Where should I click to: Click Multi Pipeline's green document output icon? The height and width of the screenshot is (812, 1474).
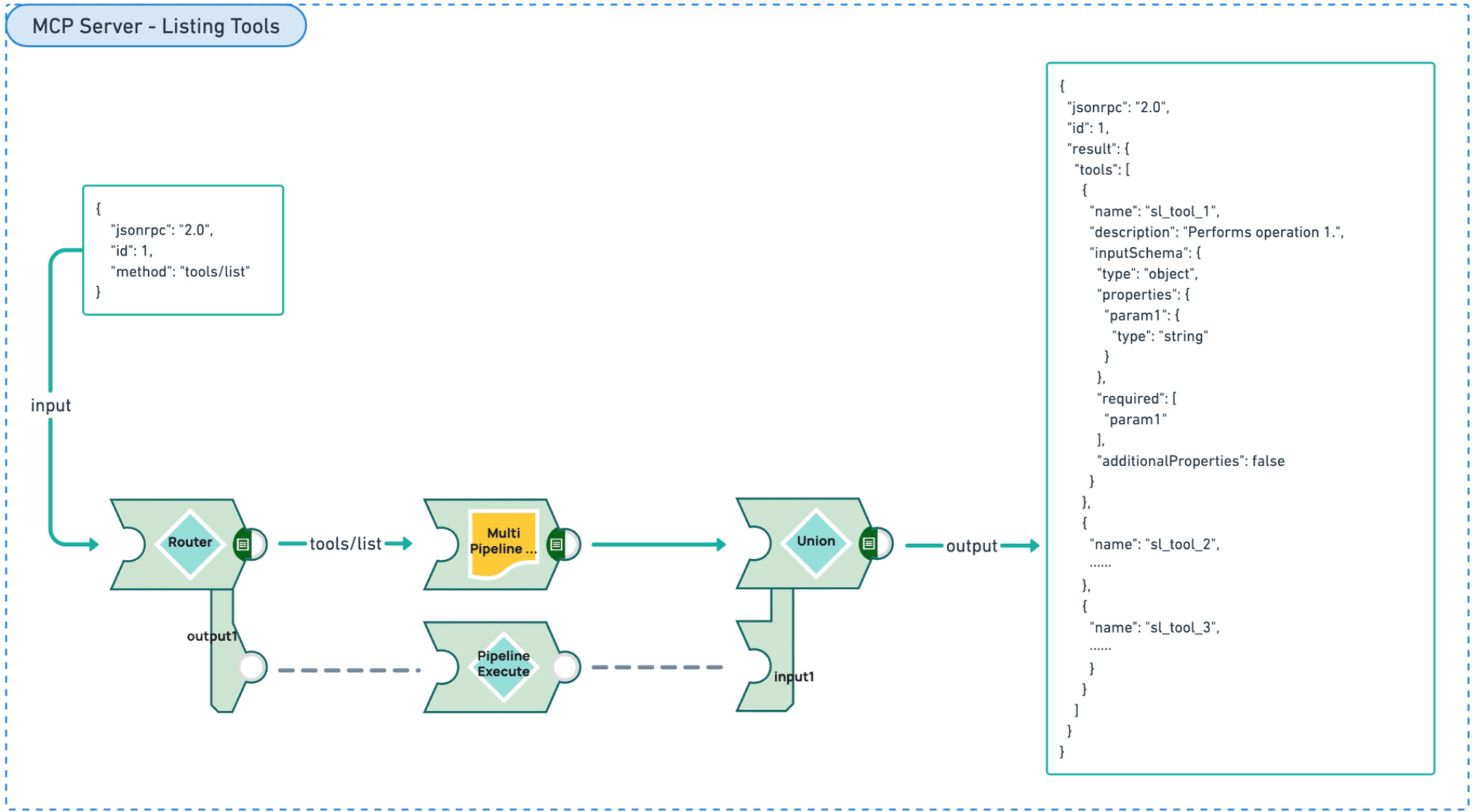click(556, 545)
